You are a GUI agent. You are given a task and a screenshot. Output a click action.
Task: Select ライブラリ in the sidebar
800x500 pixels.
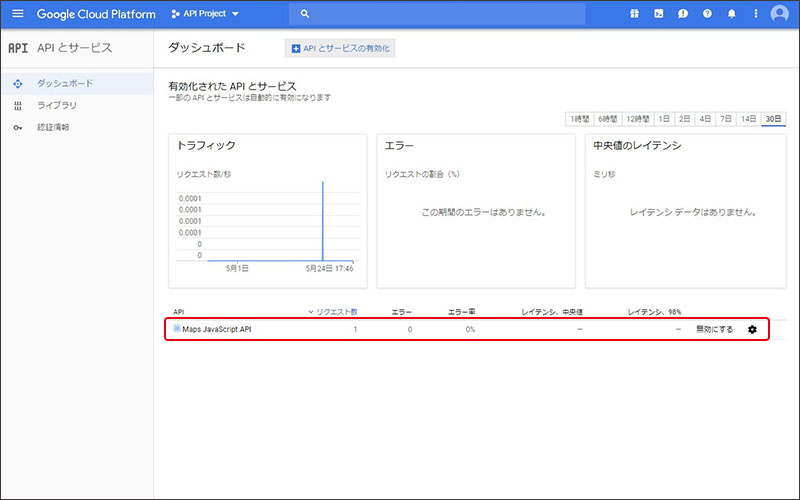[57, 105]
